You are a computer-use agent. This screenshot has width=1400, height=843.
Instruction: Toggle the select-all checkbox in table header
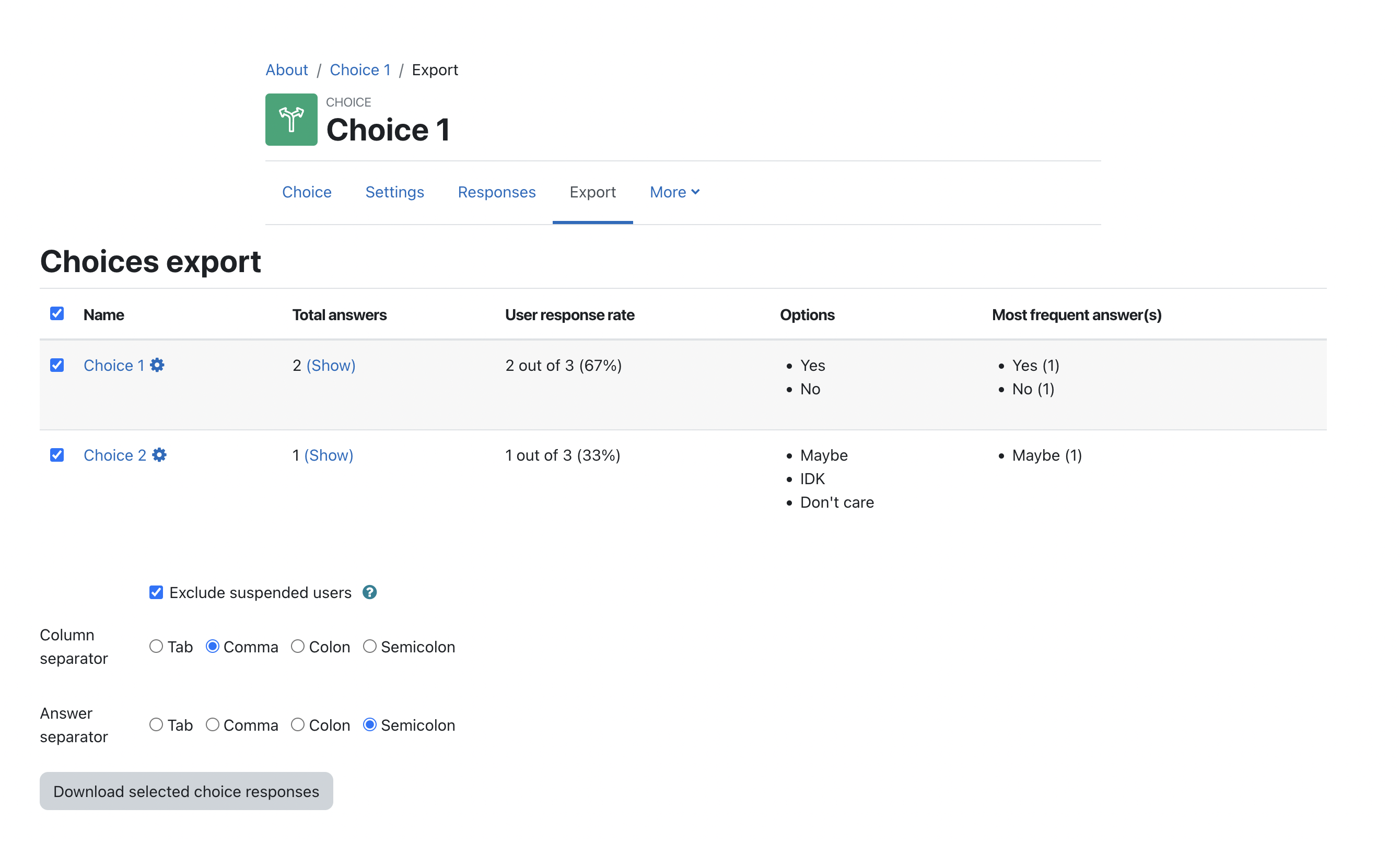[x=57, y=313]
